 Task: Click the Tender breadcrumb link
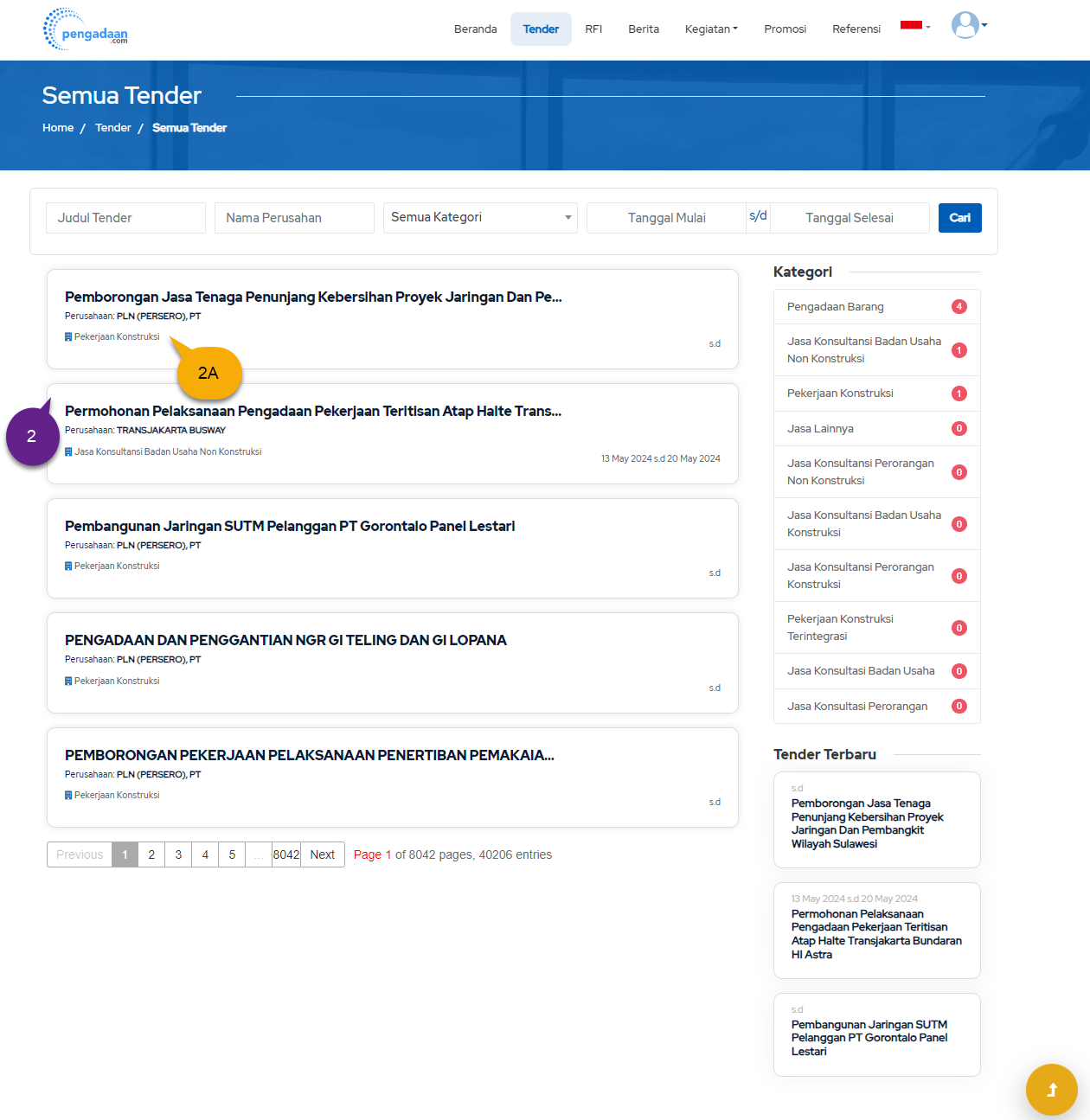click(x=113, y=128)
